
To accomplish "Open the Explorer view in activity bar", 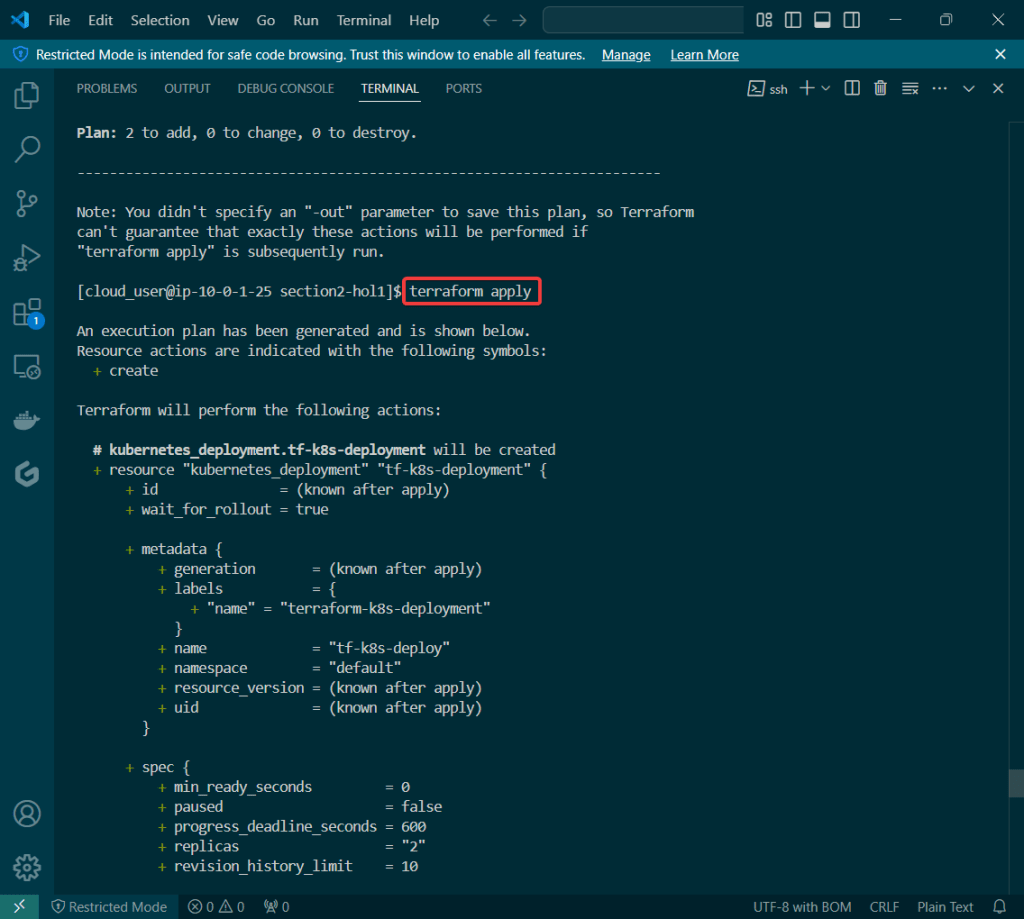I will coord(27,96).
